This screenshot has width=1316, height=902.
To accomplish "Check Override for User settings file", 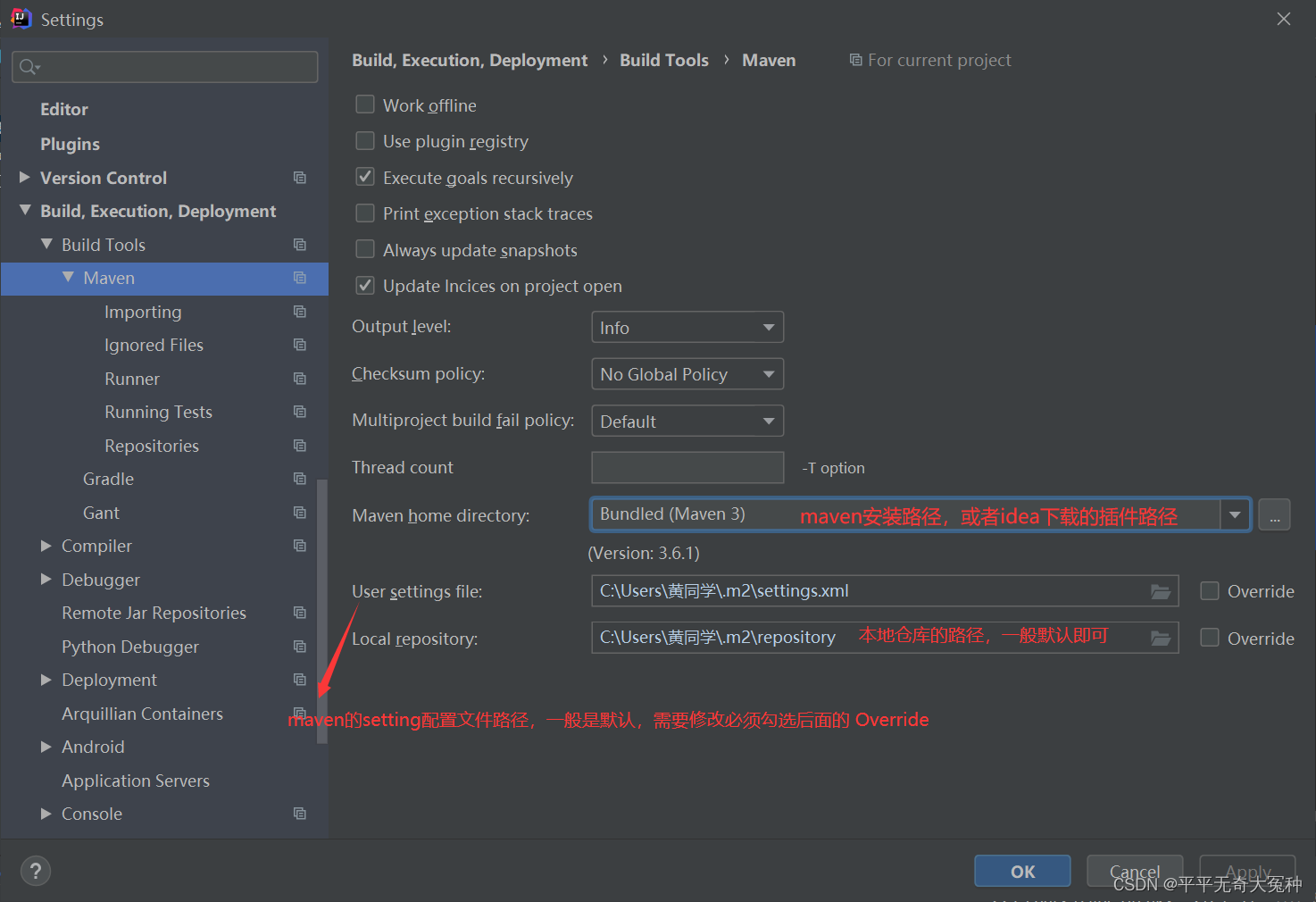I will coord(1210,591).
